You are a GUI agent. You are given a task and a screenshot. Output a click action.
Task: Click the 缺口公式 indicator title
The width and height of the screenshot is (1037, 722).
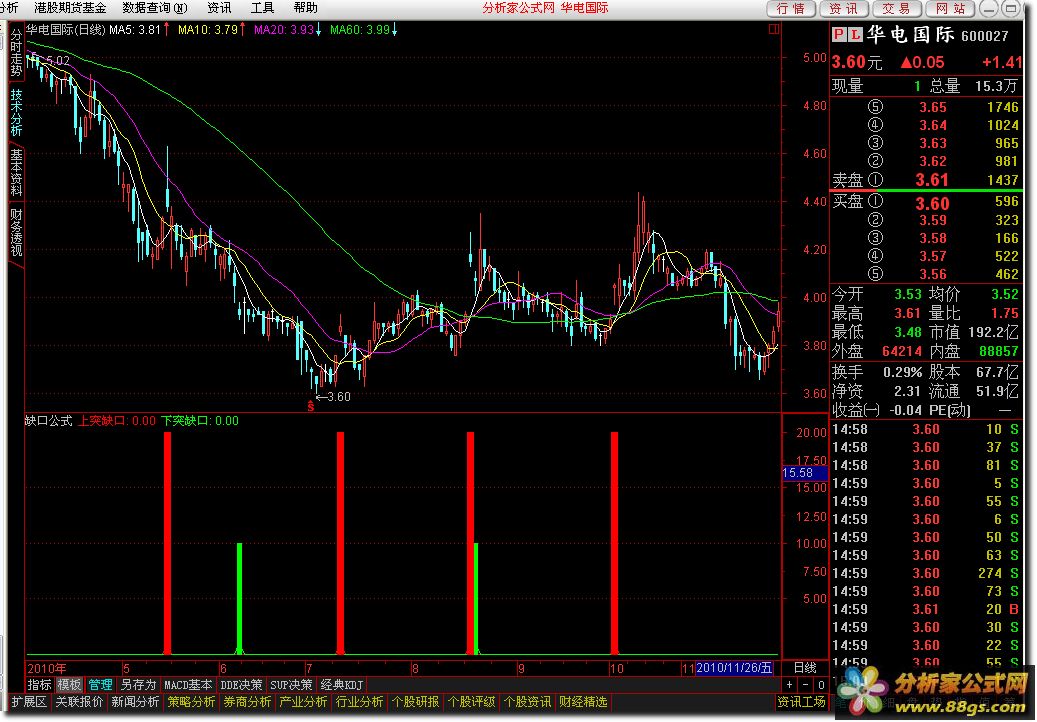coord(48,421)
